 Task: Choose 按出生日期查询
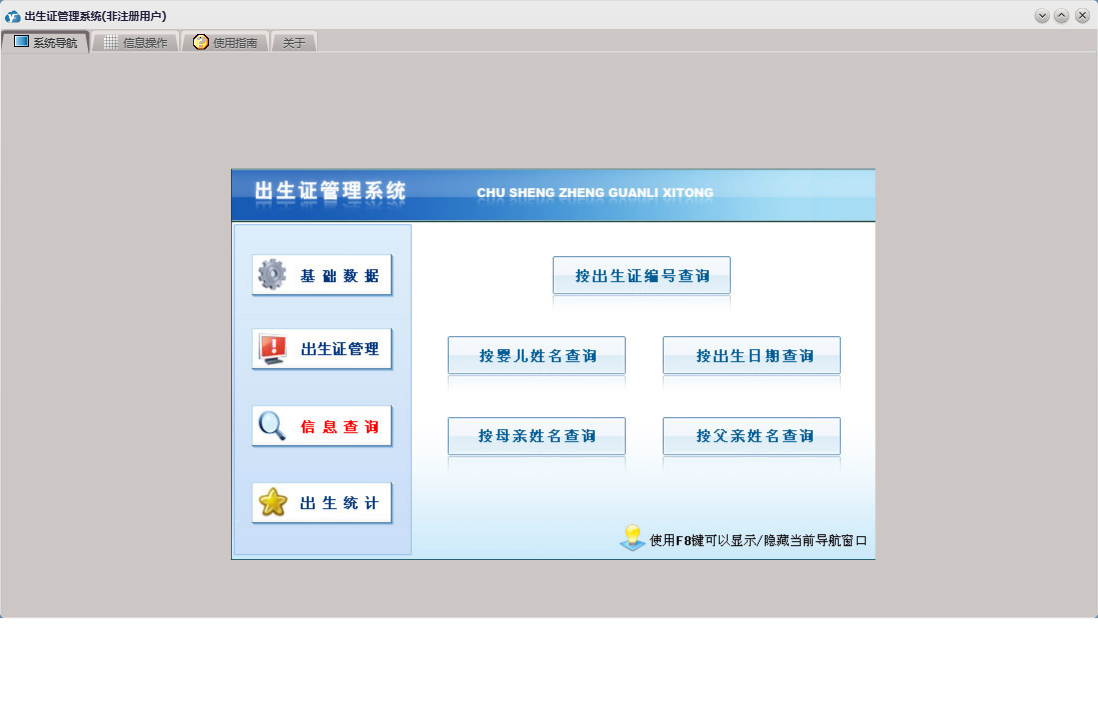click(x=751, y=355)
